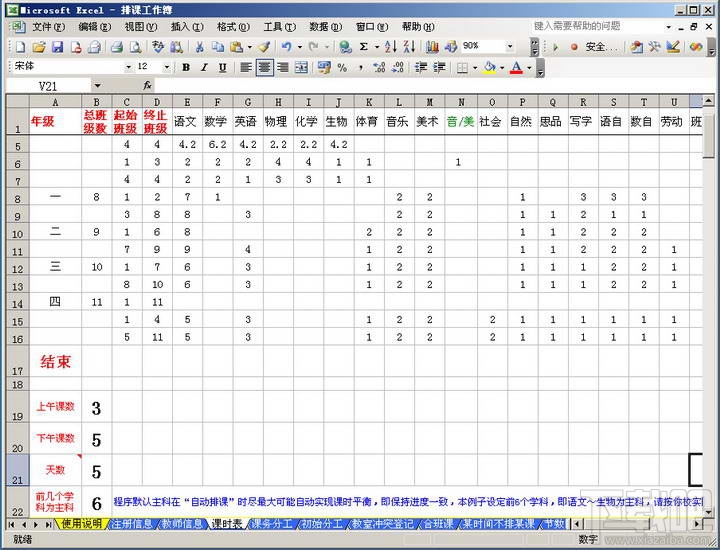
Task: Click the Sort Ascending icon
Action: point(391,47)
